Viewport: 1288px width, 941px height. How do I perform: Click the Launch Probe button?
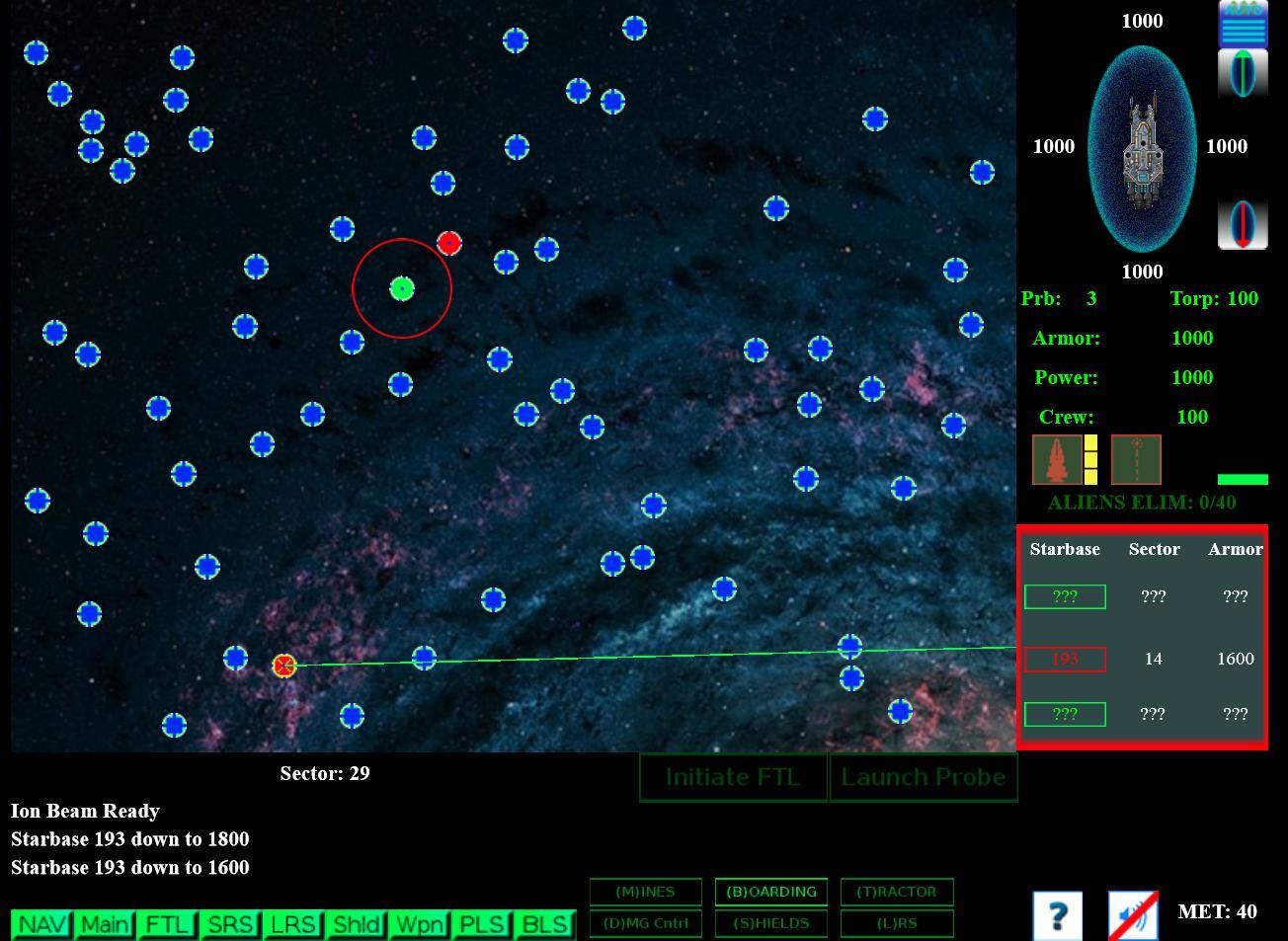(x=924, y=777)
